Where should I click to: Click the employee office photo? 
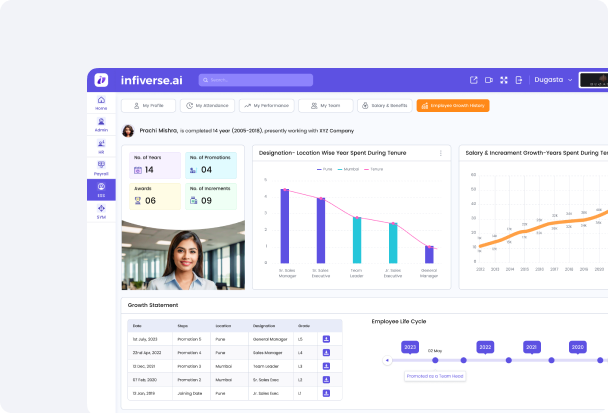[183, 255]
